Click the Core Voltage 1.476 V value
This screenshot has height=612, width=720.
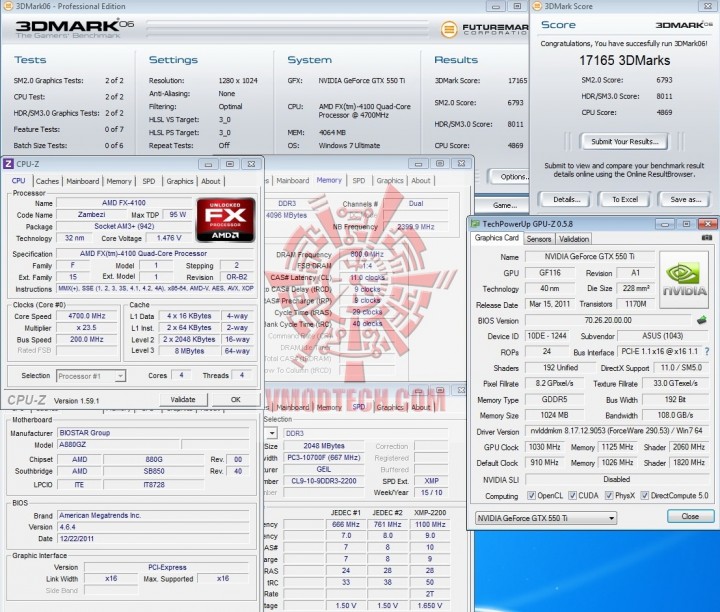click(x=169, y=238)
